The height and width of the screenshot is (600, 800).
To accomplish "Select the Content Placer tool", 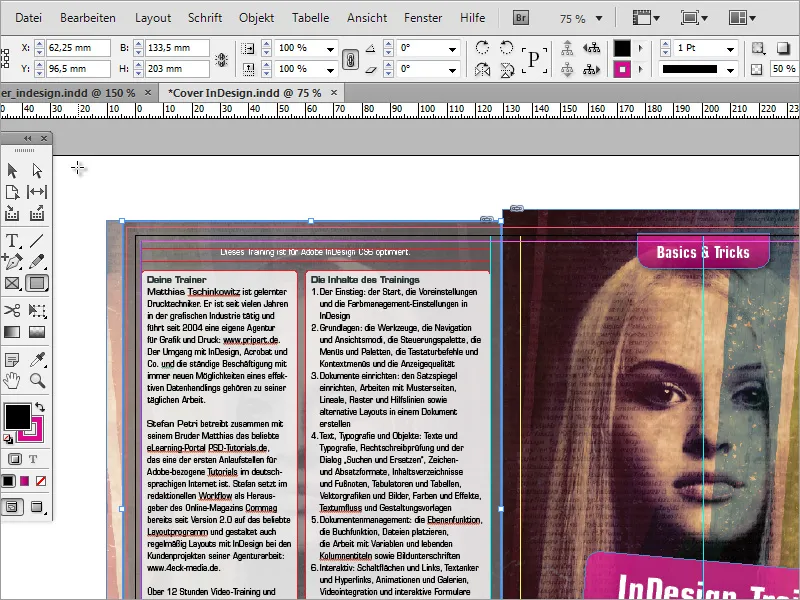I will tap(37, 213).
